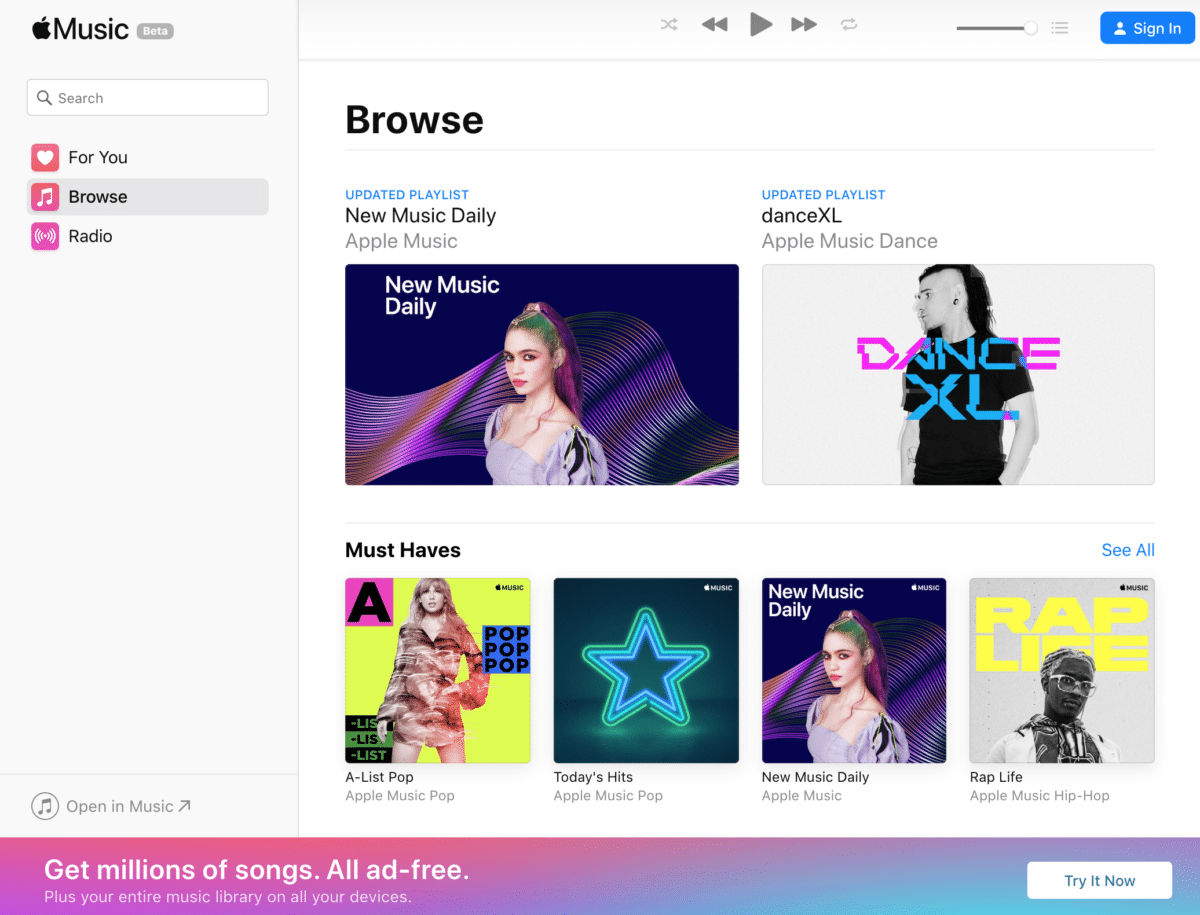Toggle shuffle playback mode
This screenshot has width=1200, height=915.
669,25
